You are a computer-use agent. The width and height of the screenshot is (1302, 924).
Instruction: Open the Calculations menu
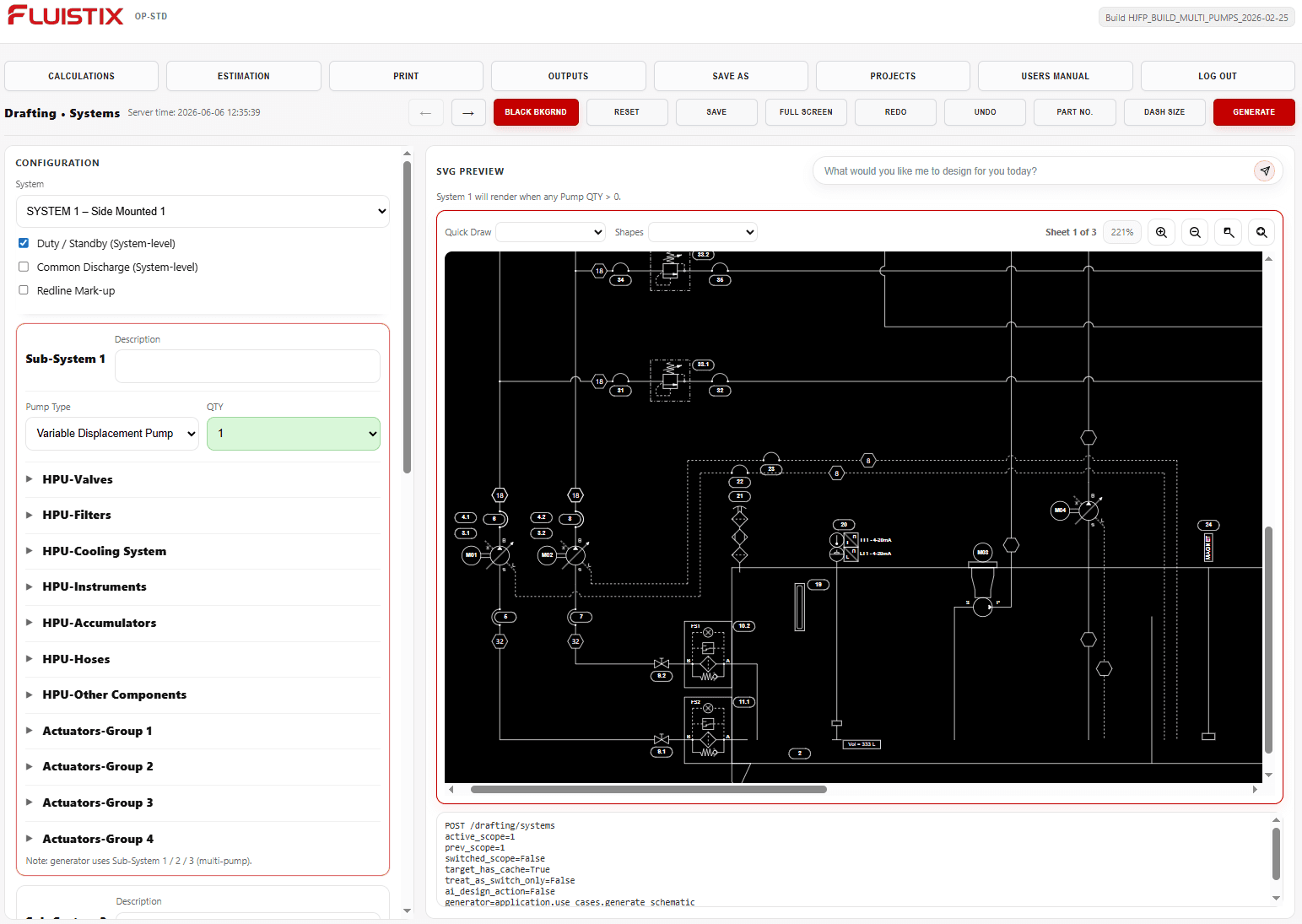click(81, 76)
